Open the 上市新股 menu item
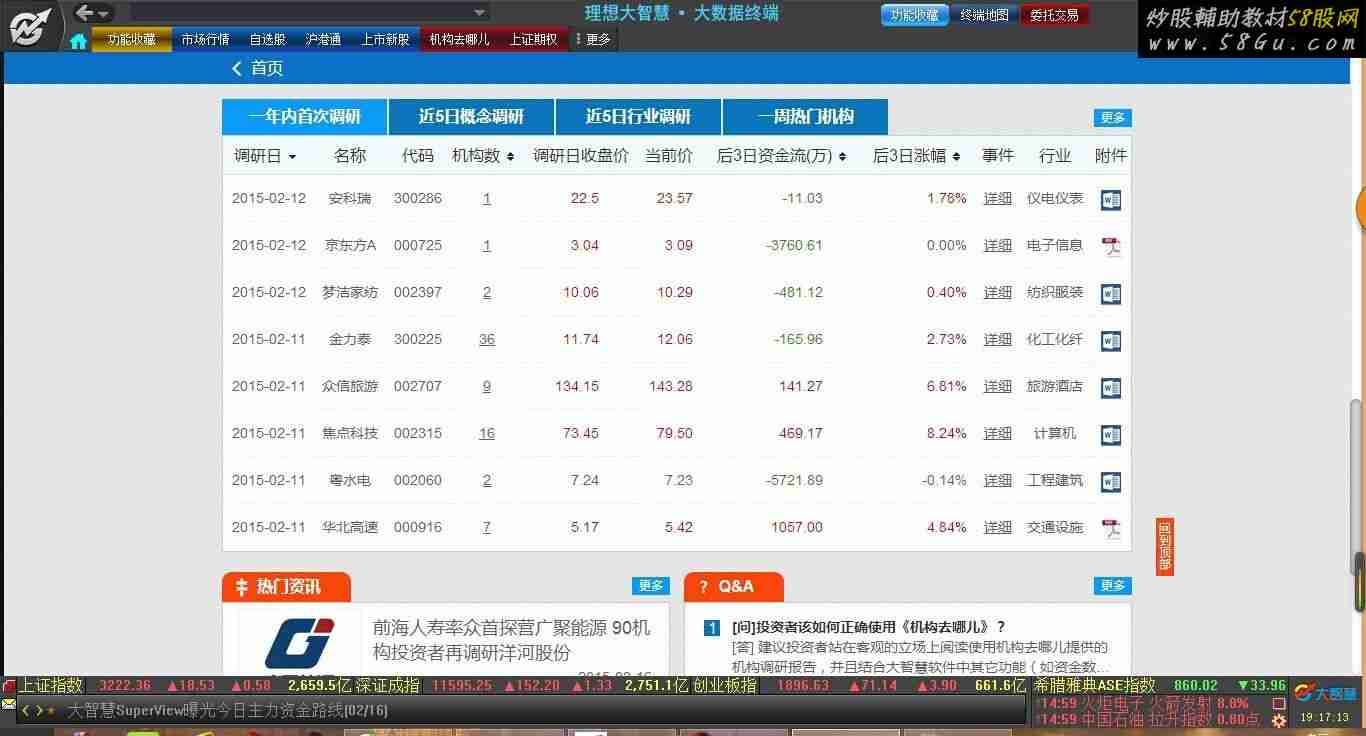The width and height of the screenshot is (1366, 736). [385, 40]
